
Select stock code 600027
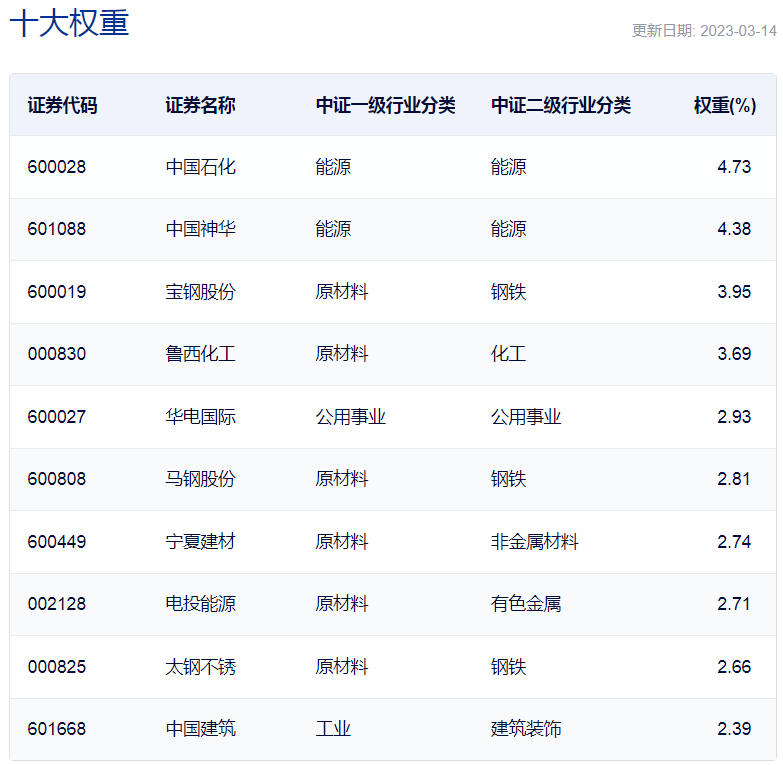(57, 416)
